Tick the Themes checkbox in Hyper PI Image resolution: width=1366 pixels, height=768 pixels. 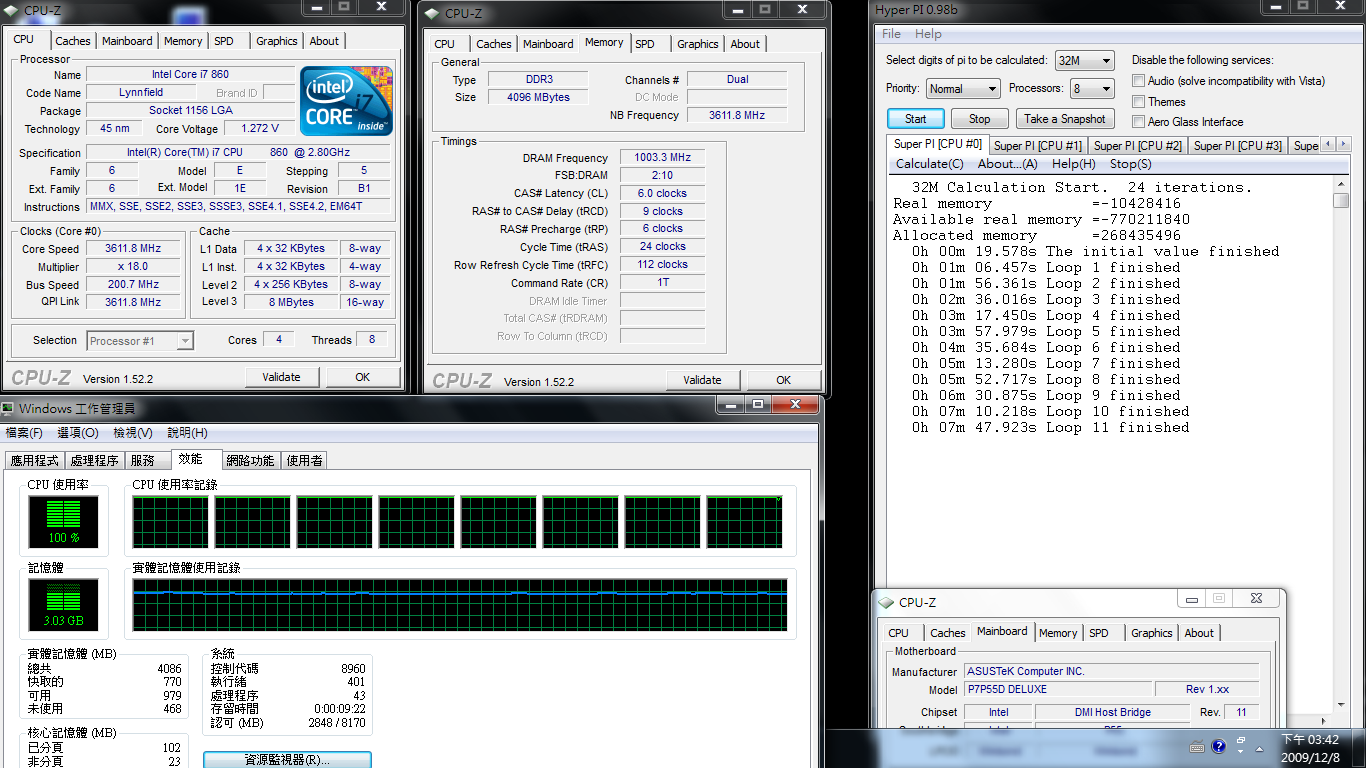tap(1138, 101)
